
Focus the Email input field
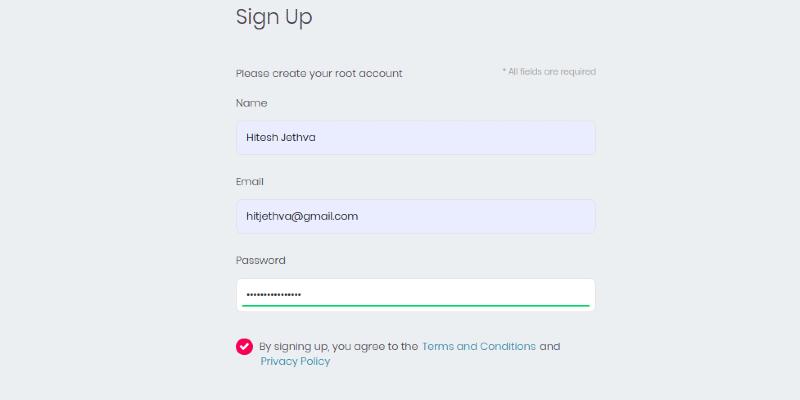tap(415, 216)
